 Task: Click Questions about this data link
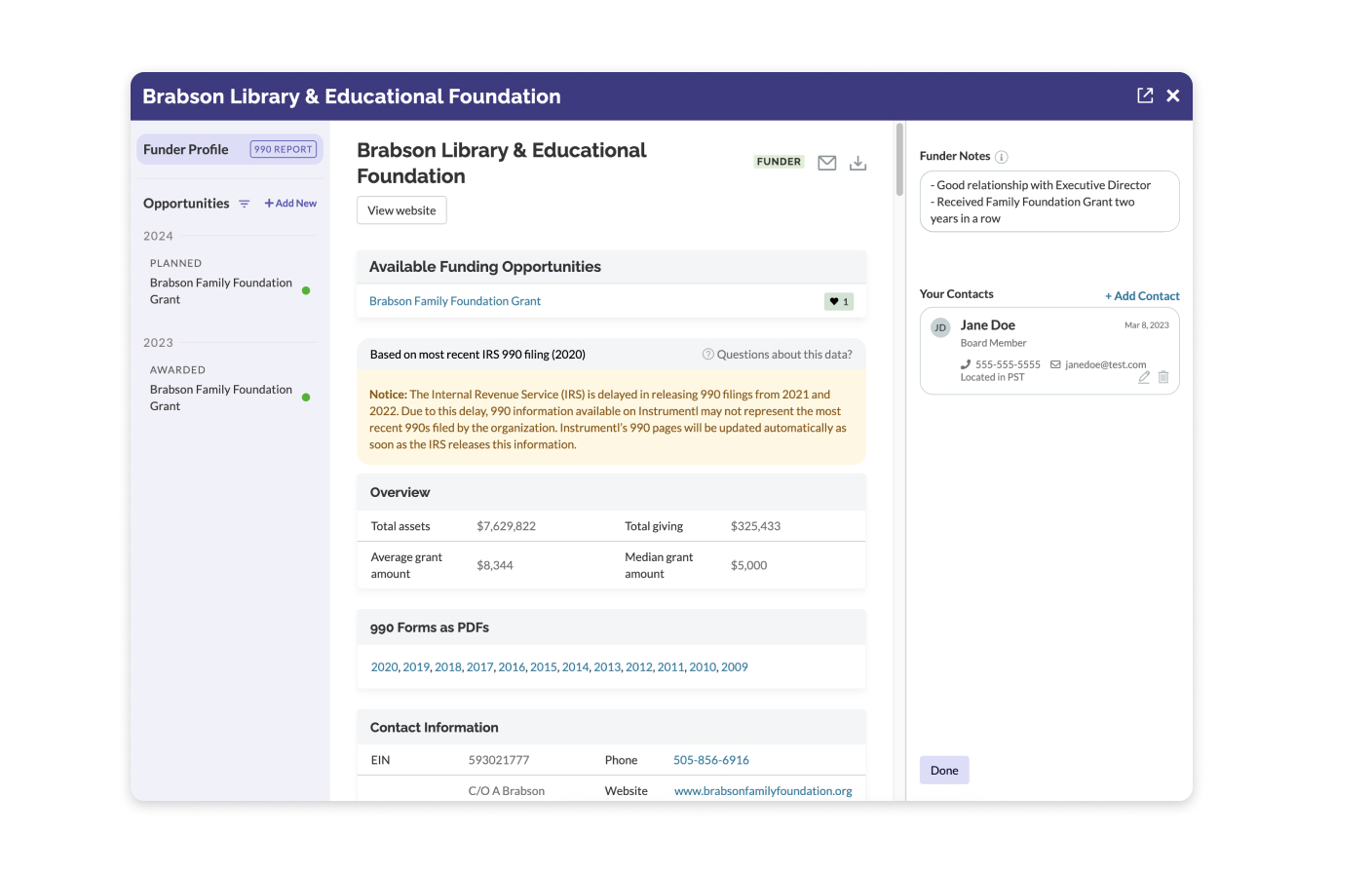tap(784, 355)
